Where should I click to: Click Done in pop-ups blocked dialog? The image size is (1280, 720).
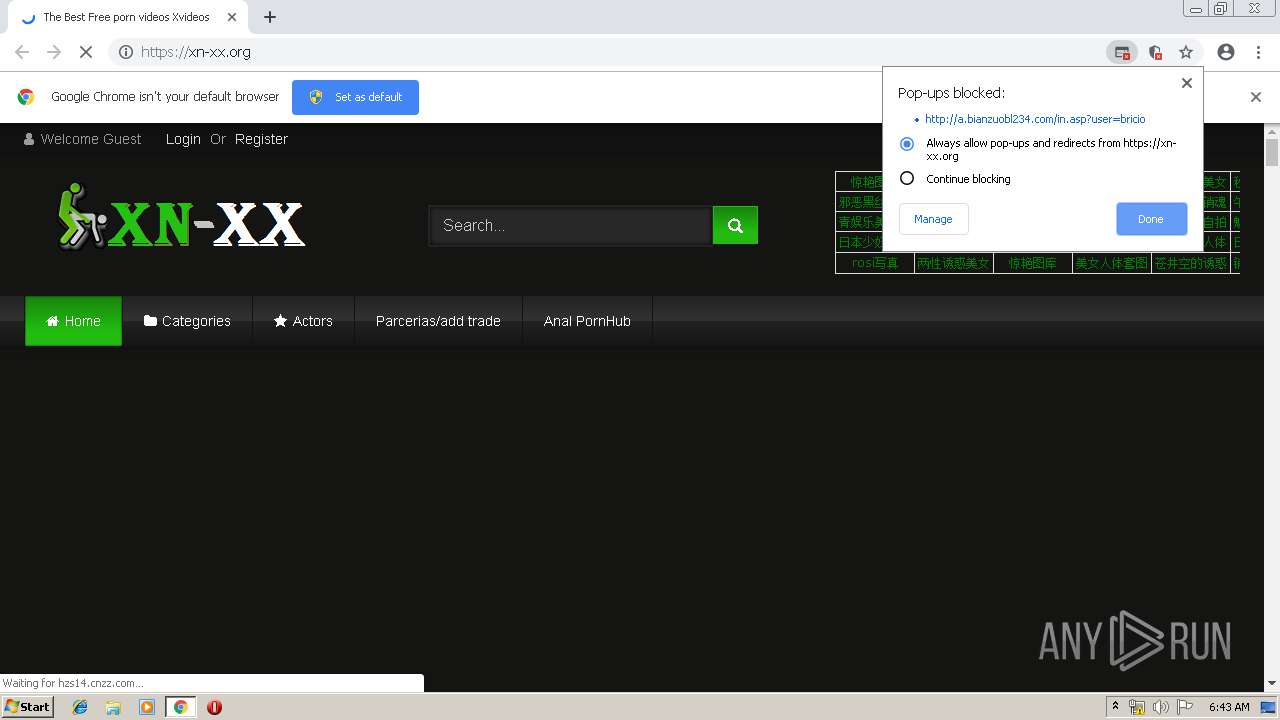pos(1151,219)
